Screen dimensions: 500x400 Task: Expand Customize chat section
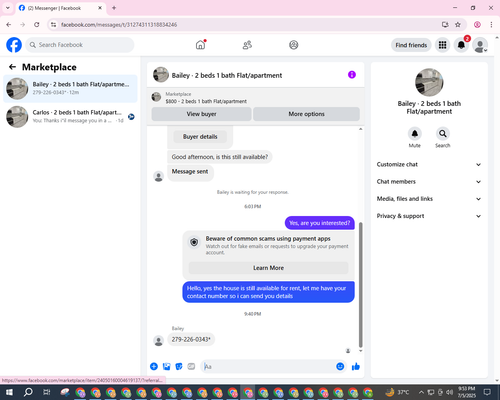[x=429, y=164]
